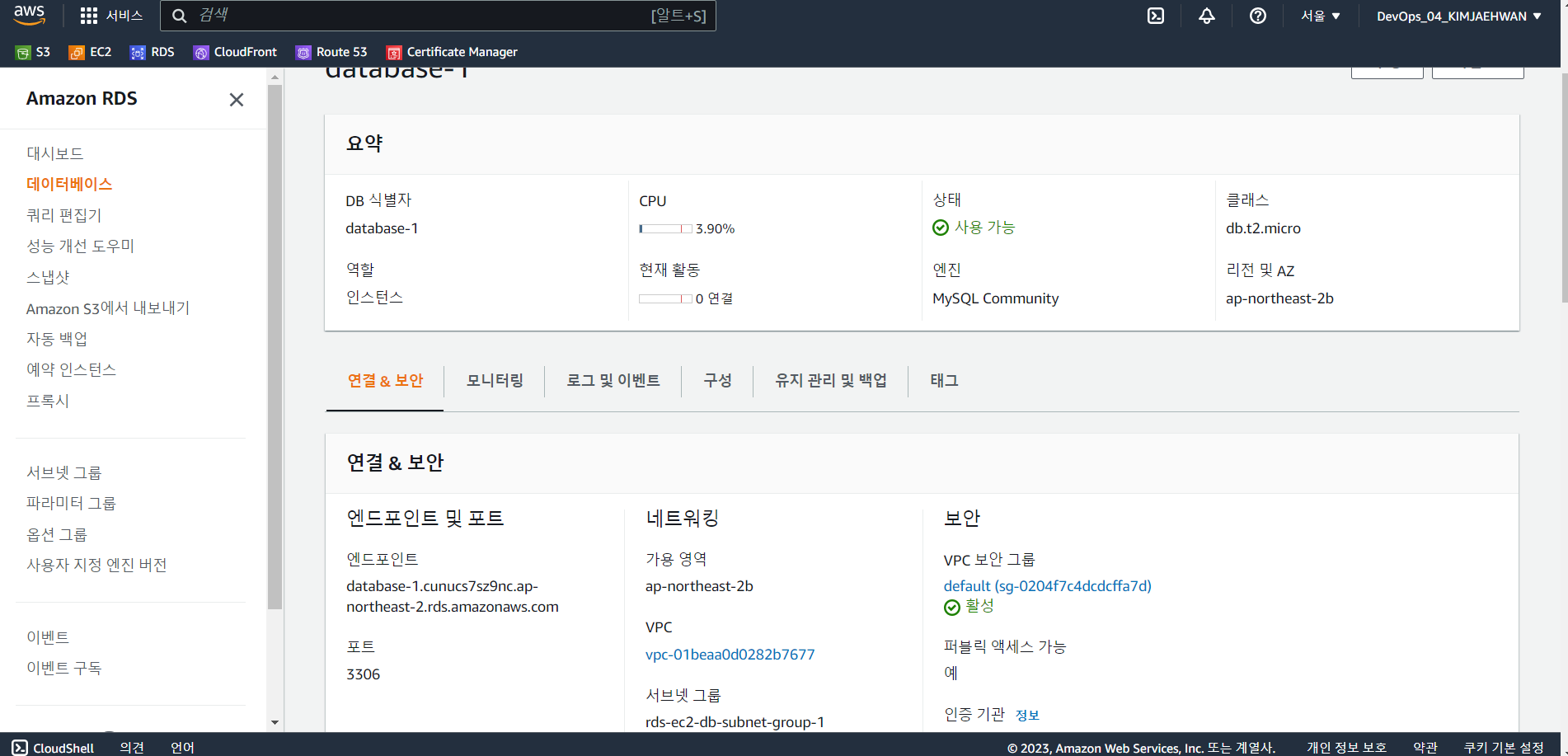Click the port value 3306
Screen dimensions: 1568x756
tap(364, 674)
